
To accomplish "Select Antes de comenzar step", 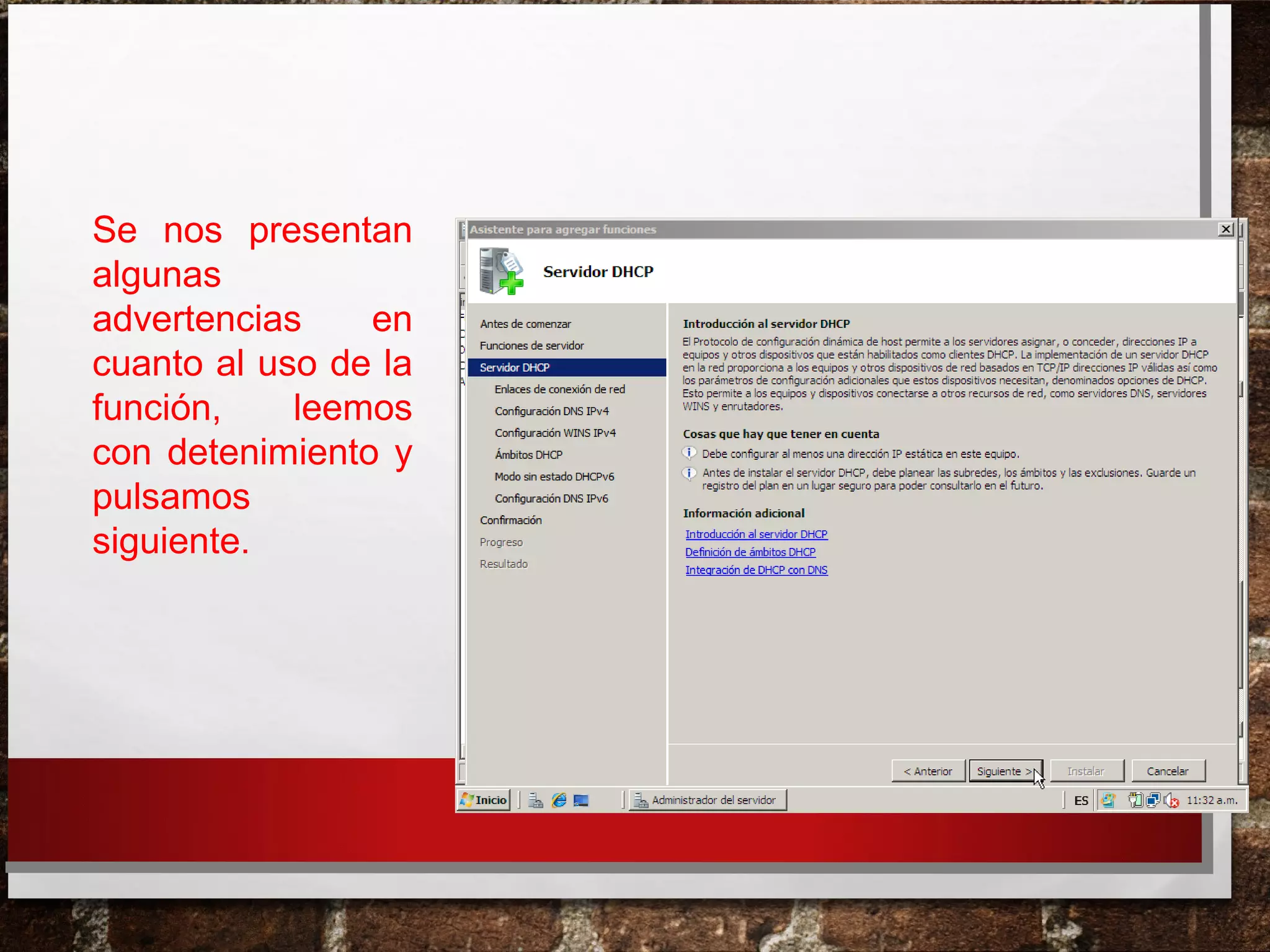I will pyautogui.click(x=525, y=324).
